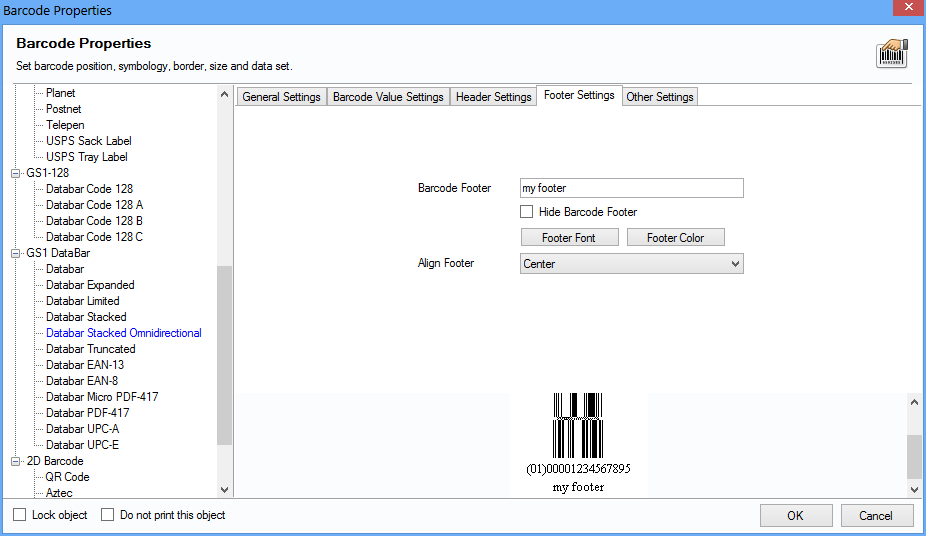926x536 pixels.
Task: Click the Cancel button
Action: [876, 515]
